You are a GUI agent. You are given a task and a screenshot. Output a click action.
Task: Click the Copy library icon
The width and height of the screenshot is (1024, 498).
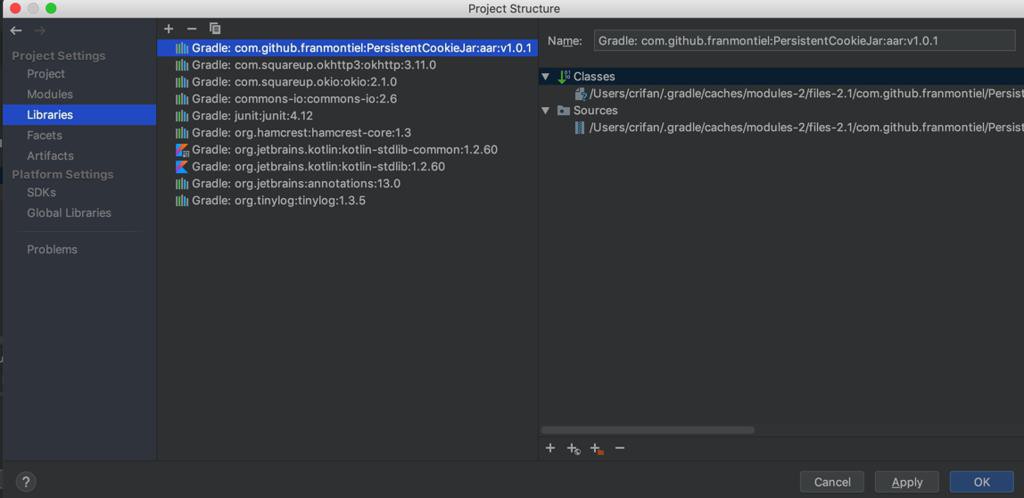tap(215, 29)
